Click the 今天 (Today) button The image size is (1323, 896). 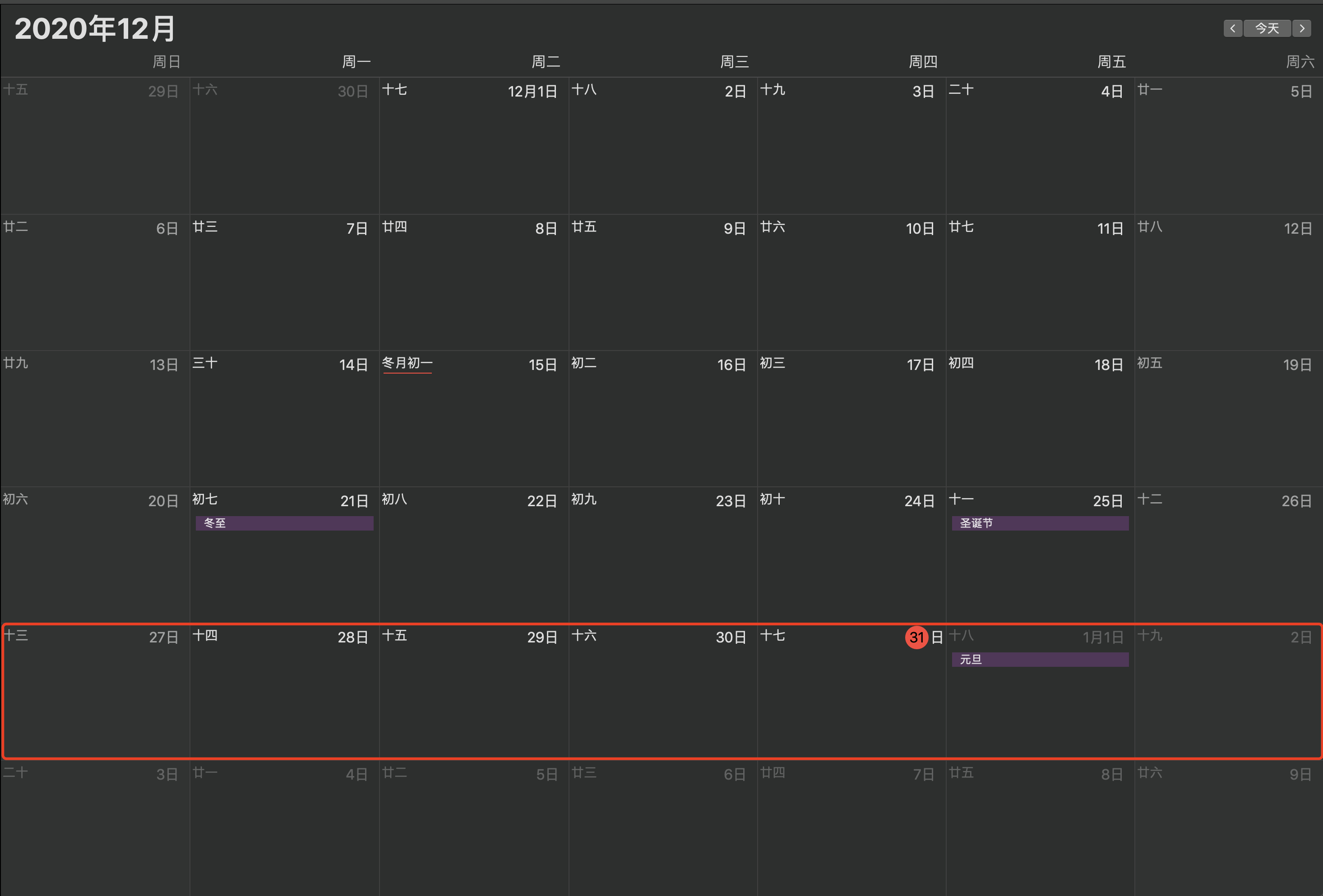[x=1267, y=28]
